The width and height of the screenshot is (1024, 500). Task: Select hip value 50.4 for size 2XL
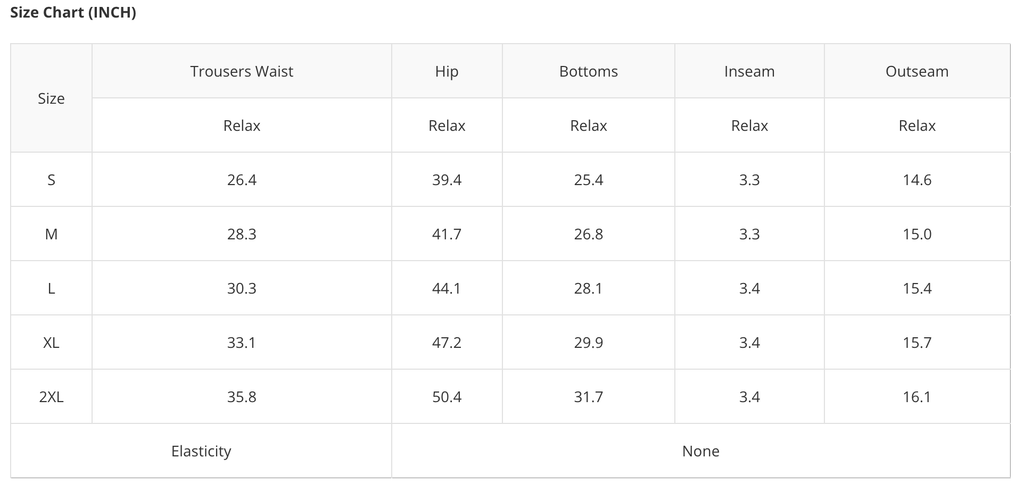[x=447, y=396]
